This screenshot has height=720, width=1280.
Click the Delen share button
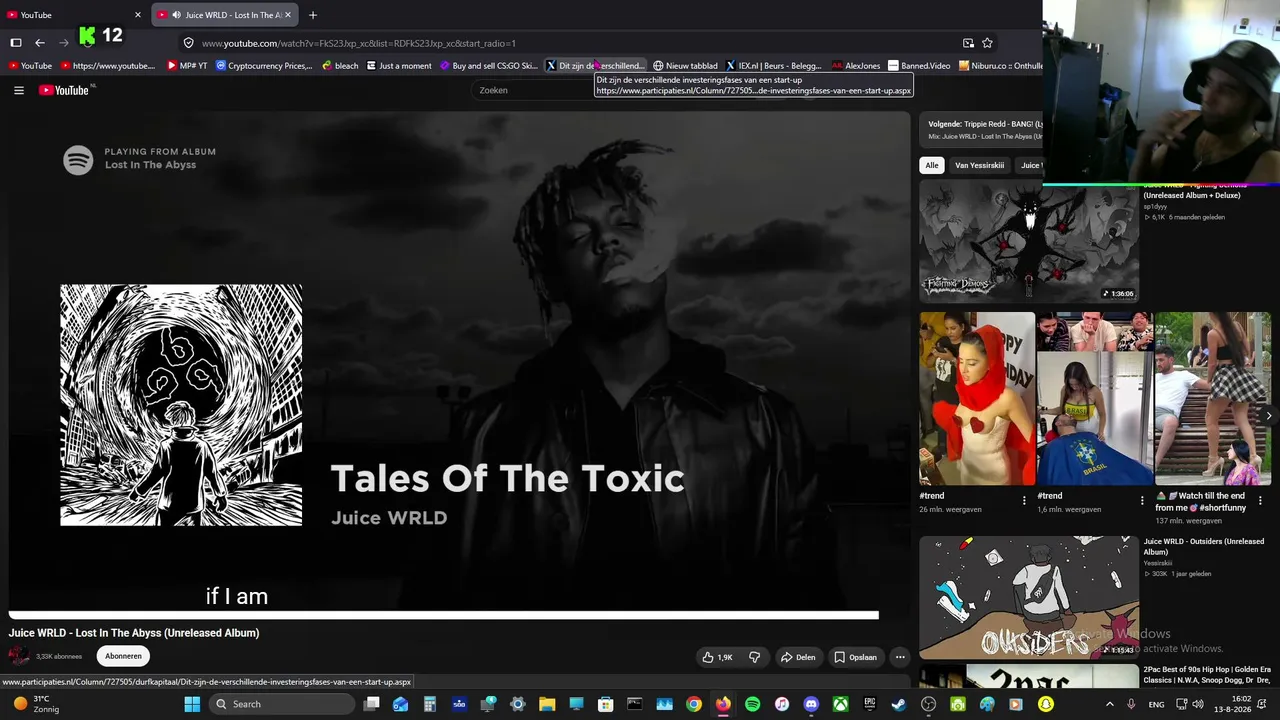pyautogui.click(x=798, y=657)
